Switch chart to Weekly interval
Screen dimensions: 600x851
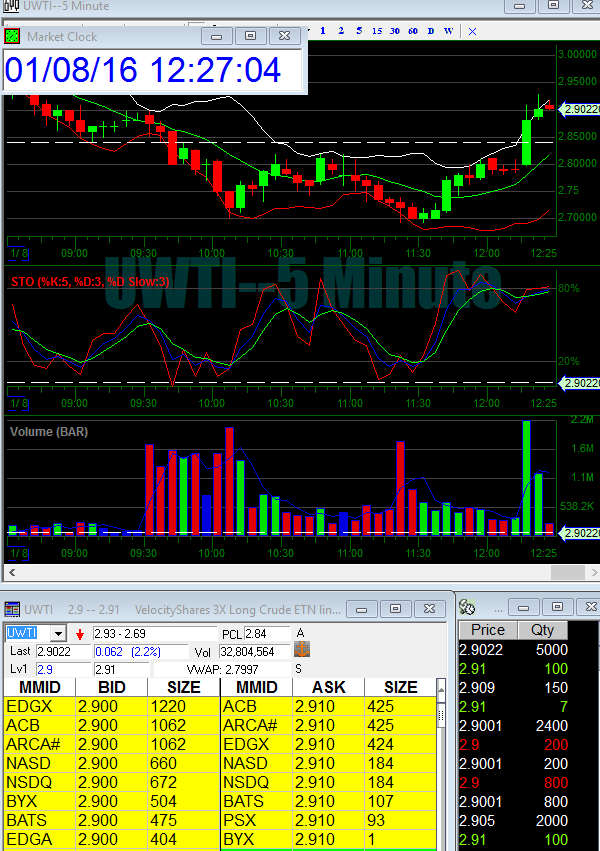pyautogui.click(x=448, y=31)
